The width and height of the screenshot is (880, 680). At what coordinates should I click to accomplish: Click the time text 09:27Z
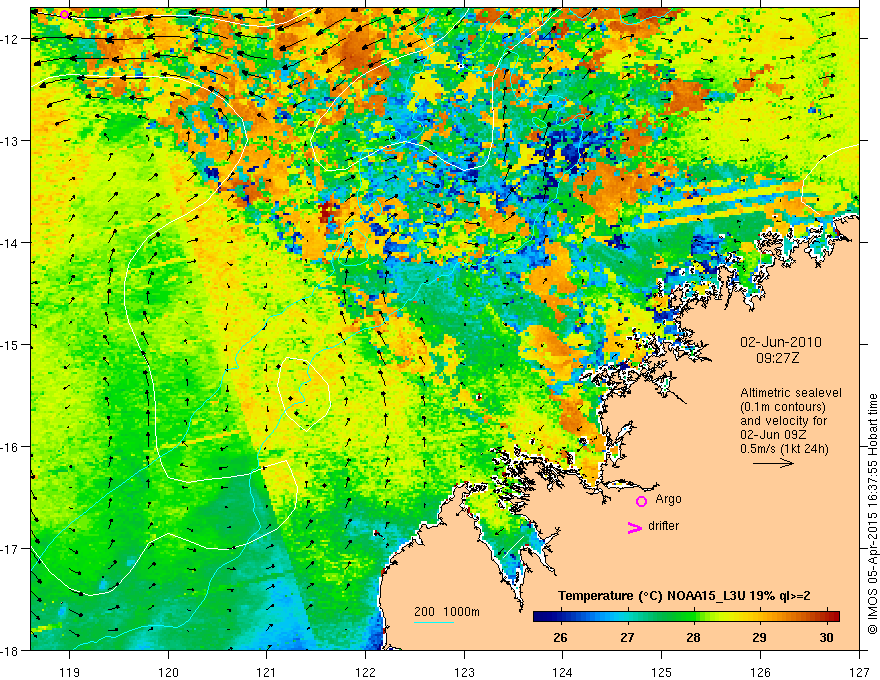(x=778, y=358)
